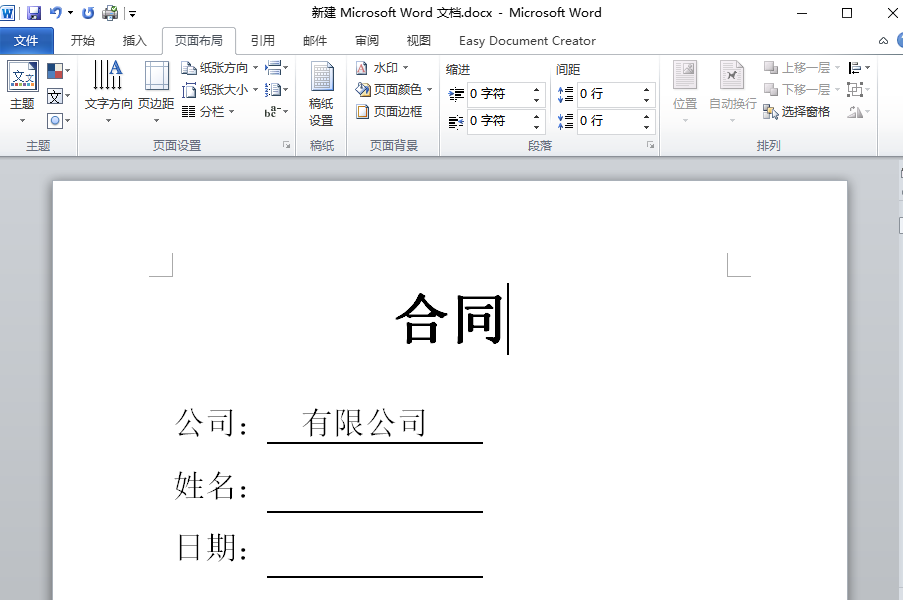Open the hyphenation dropdown icon
903x600 pixels.
276,112
